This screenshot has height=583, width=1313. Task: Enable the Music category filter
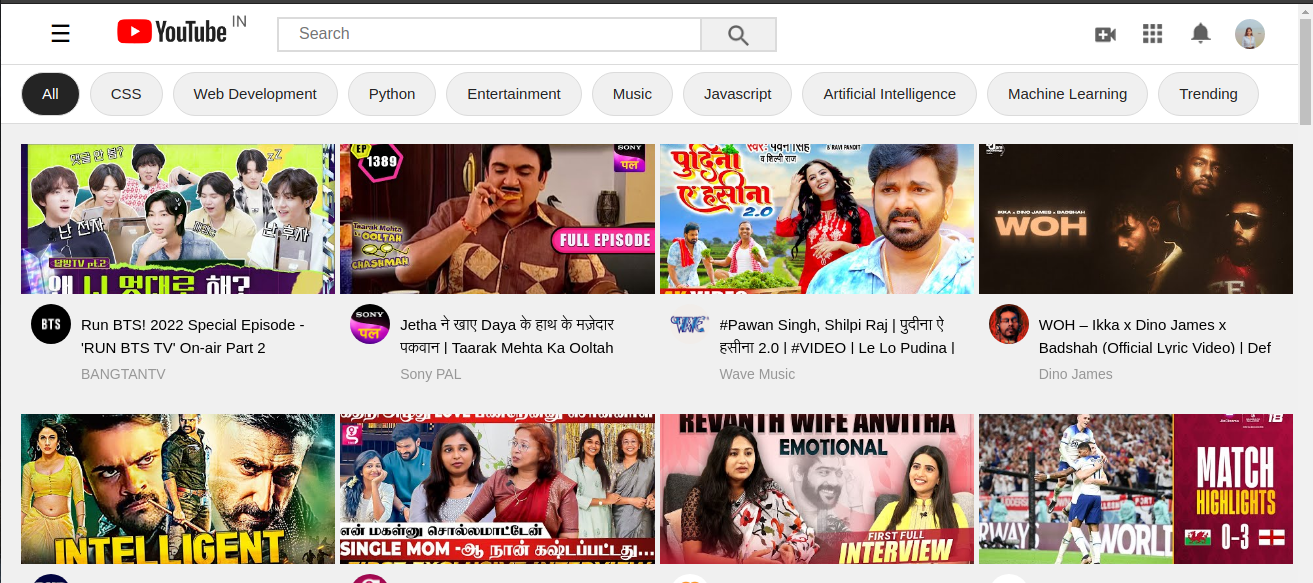click(x=632, y=93)
